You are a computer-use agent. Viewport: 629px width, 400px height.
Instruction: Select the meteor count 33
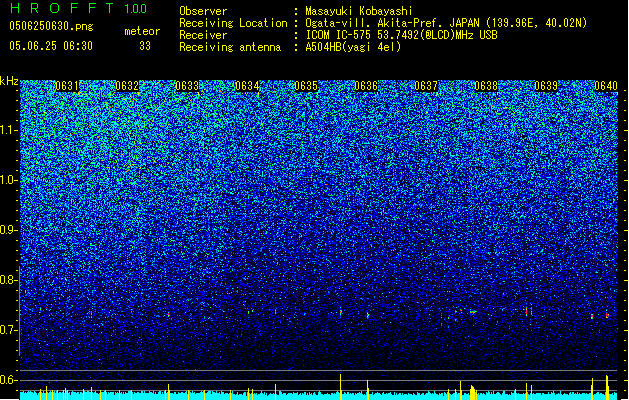145,46
